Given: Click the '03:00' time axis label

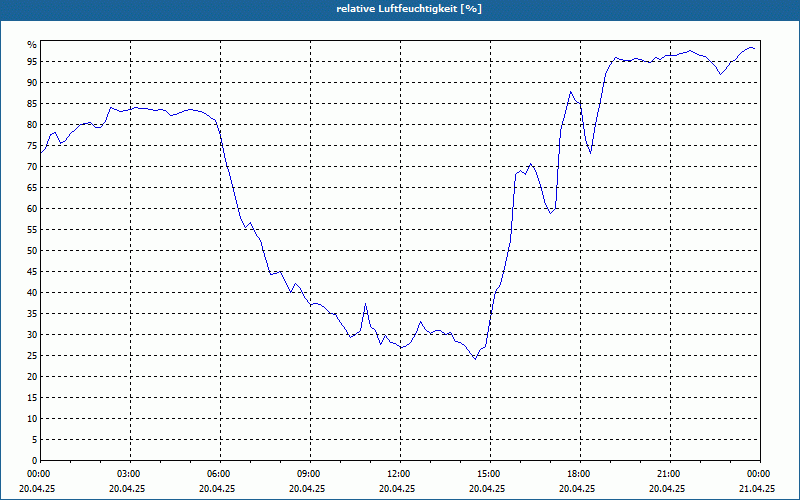Looking at the screenshot, I should click(x=127, y=474).
